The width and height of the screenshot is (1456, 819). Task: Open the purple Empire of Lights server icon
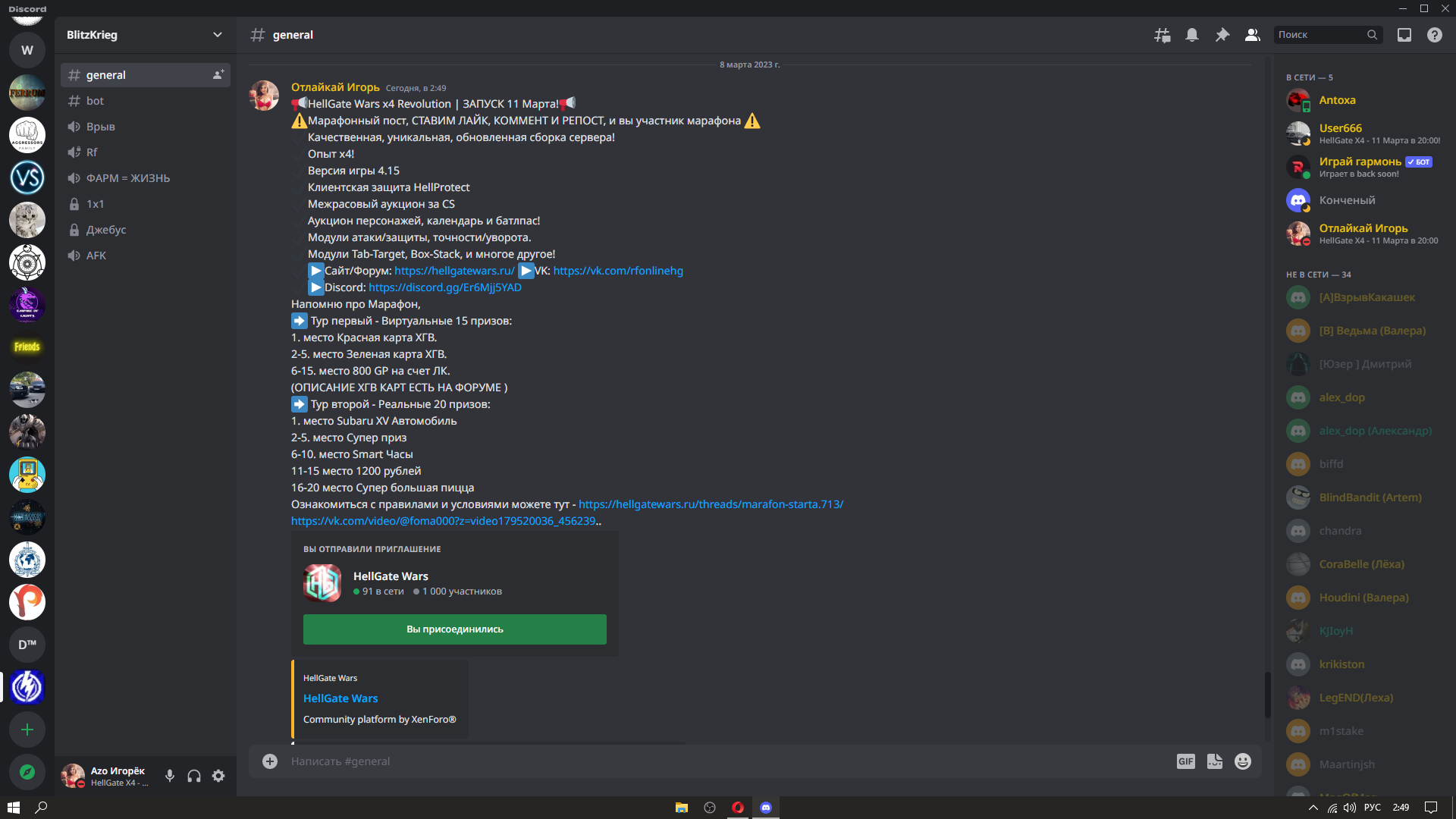(x=27, y=305)
